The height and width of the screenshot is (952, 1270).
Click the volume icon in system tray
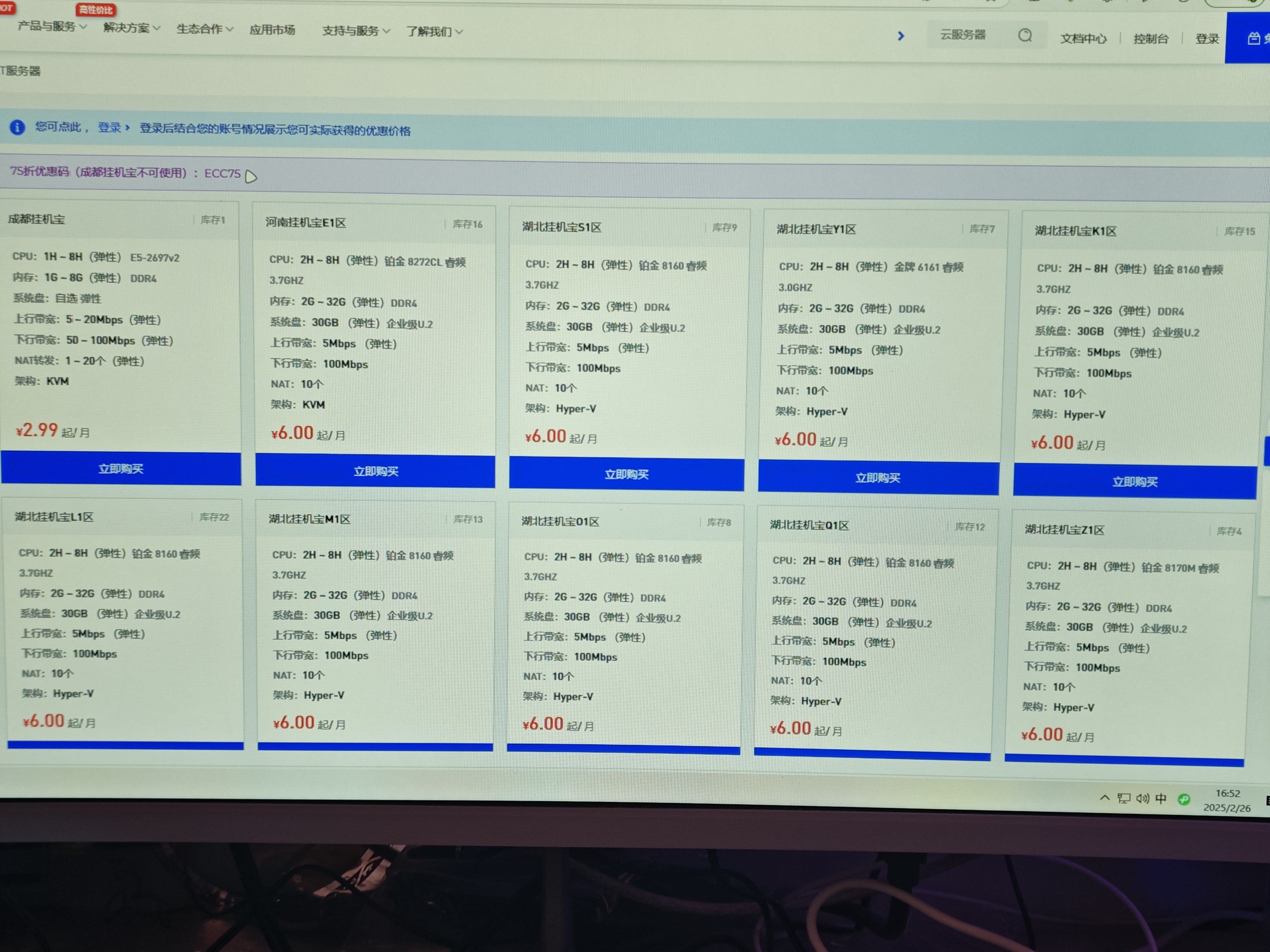1143,798
